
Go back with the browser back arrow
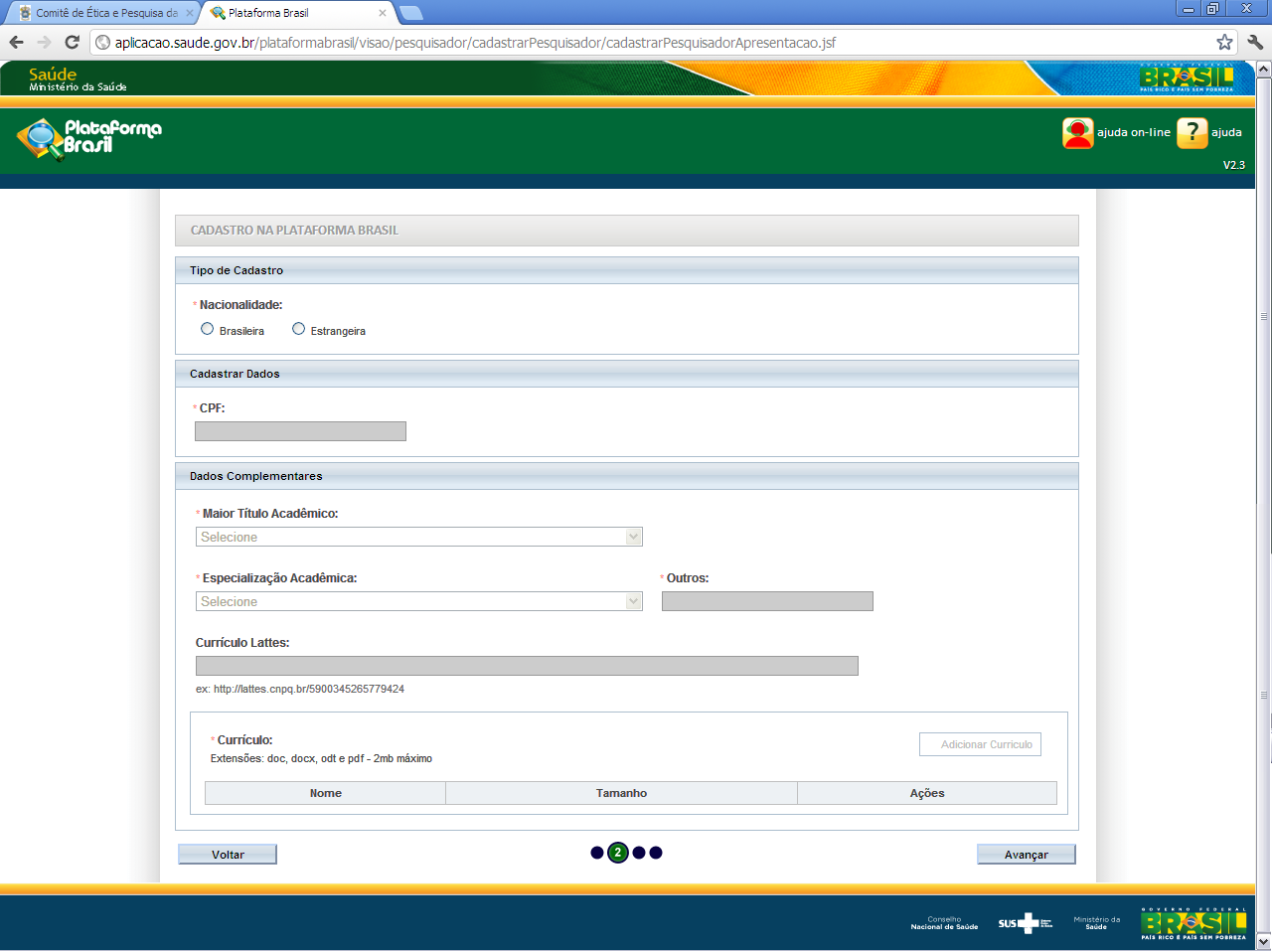(x=16, y=42)
